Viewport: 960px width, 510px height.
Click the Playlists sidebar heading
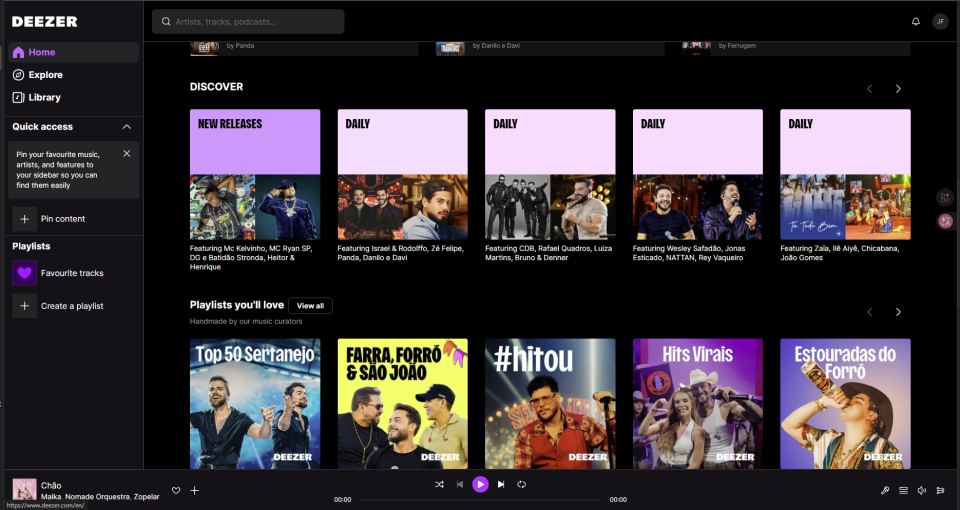[31, 246]
